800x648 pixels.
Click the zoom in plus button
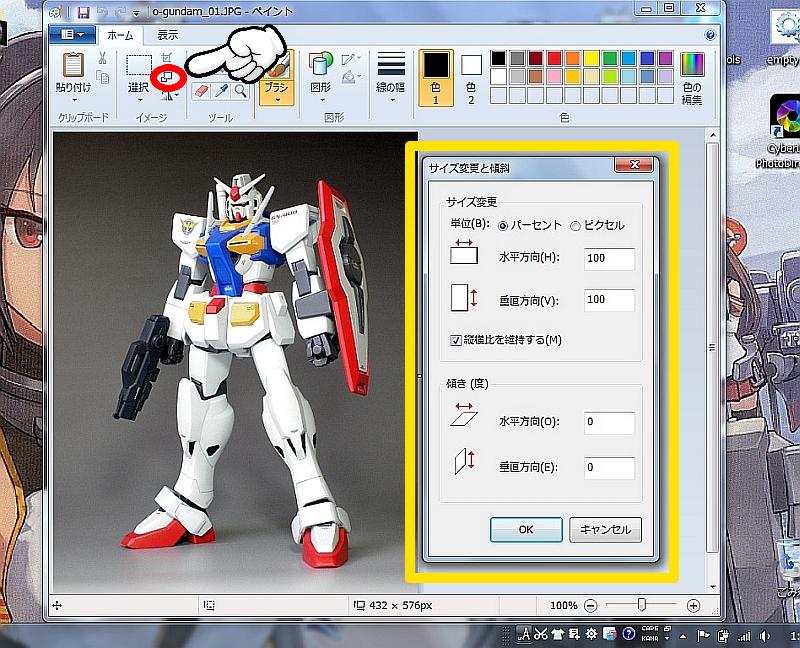point(693,605)
